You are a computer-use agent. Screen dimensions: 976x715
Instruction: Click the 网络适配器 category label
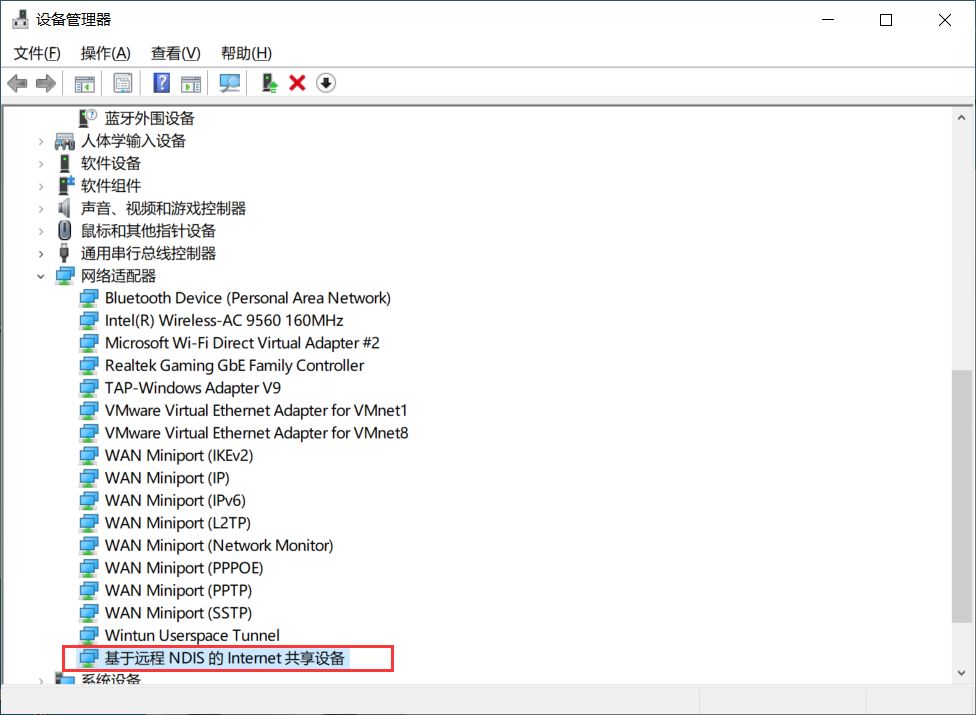click(118, 276)
